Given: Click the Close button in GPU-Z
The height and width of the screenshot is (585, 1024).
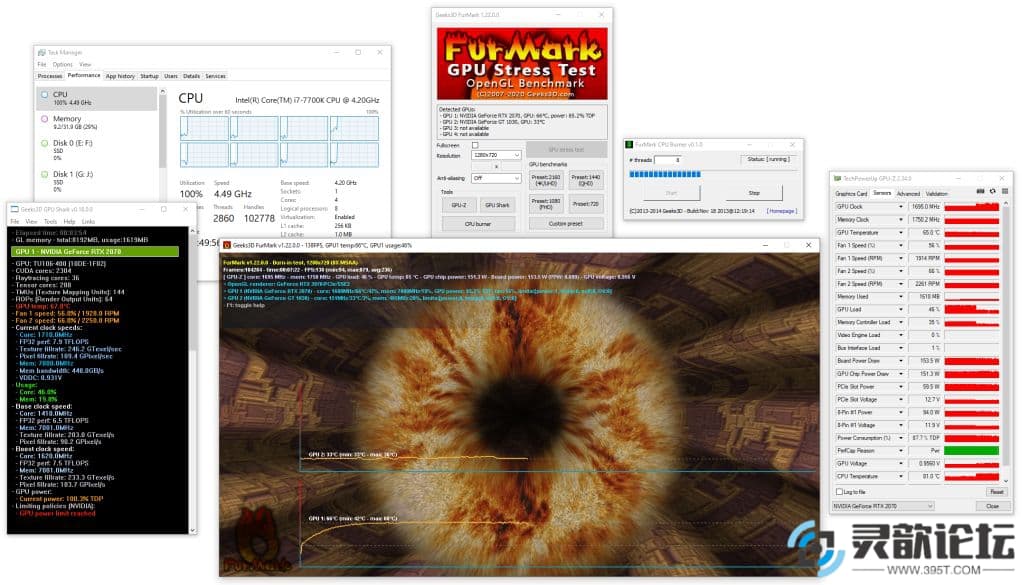Looking at the screenshot, I should pos(993,506).
